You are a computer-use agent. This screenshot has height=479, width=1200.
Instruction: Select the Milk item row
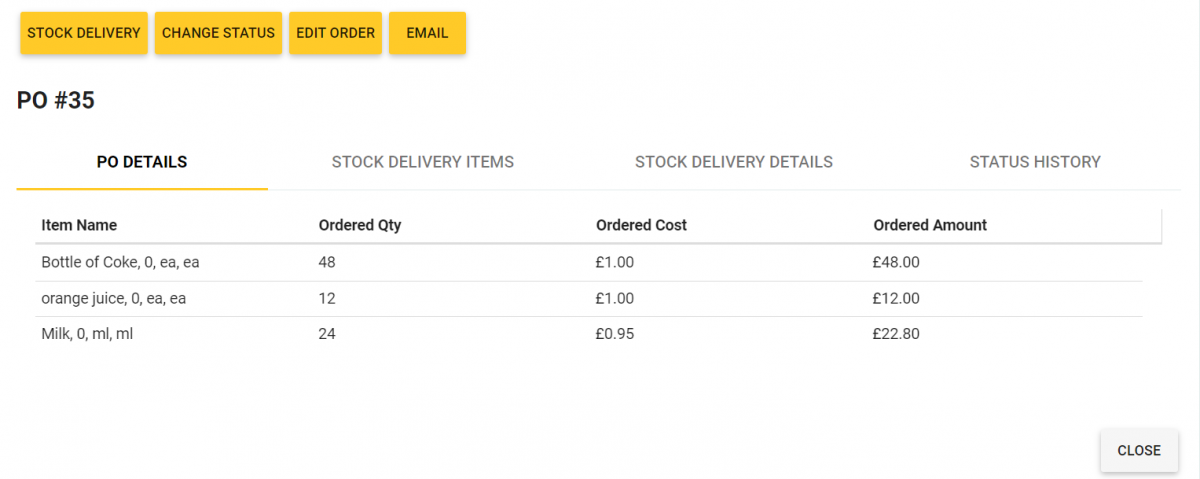[87, 335]
